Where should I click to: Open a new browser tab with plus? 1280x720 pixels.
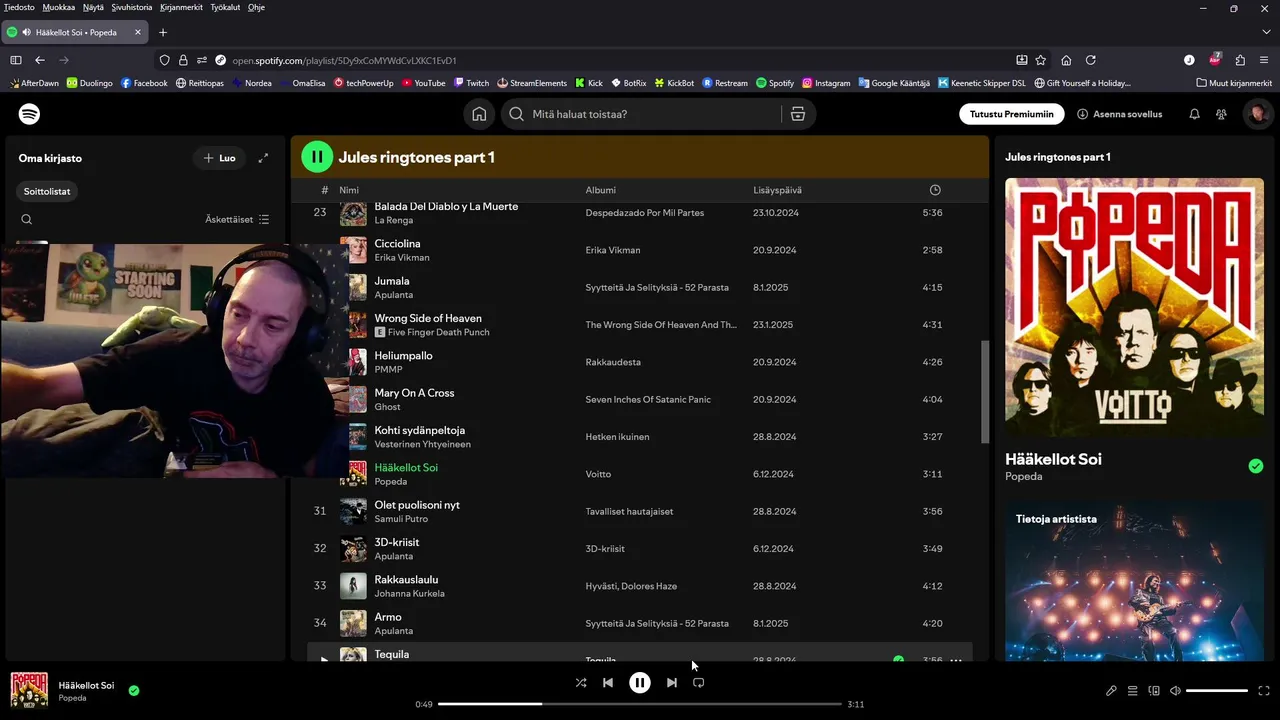[x=163, y=32]
